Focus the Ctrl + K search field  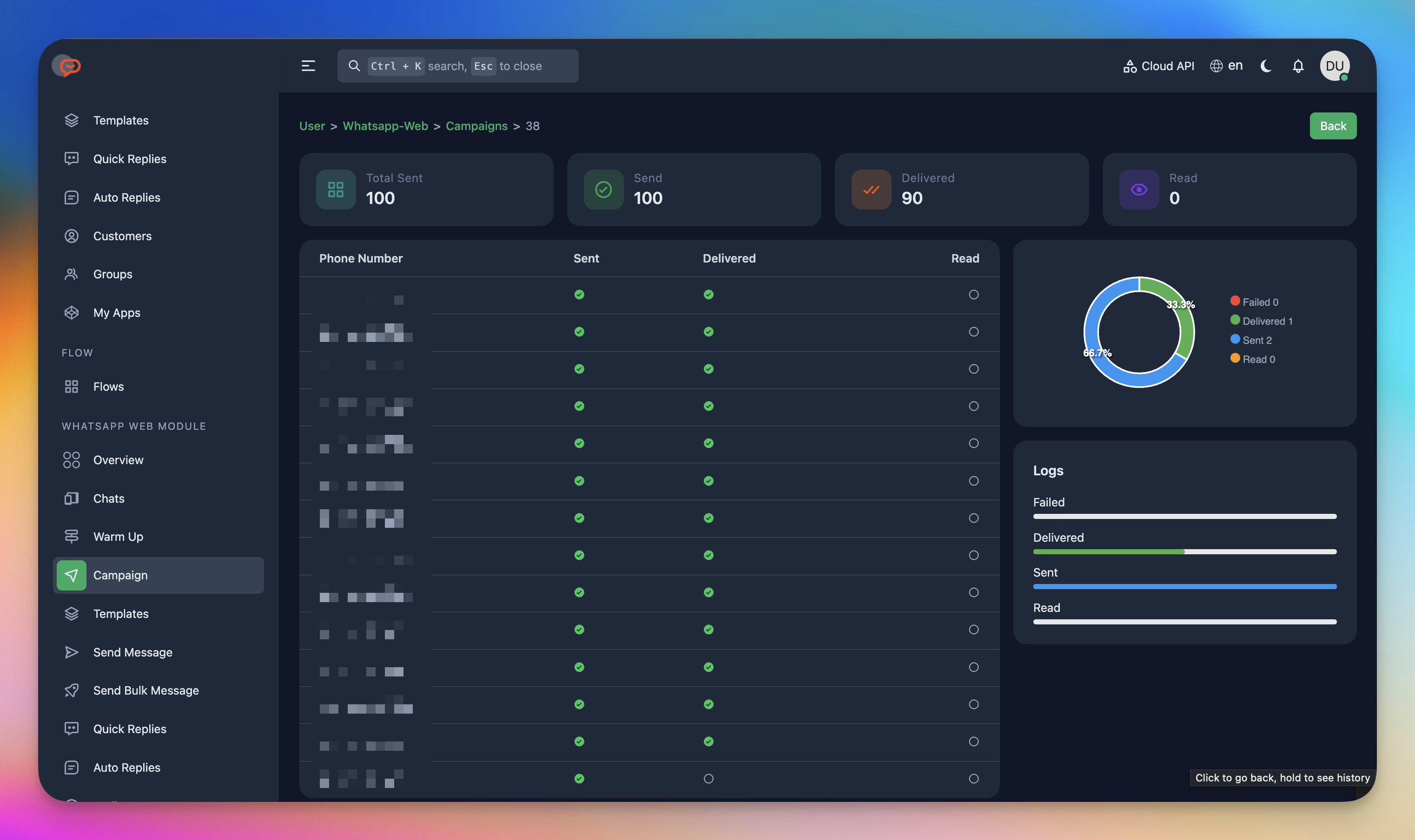click(457, 66)
